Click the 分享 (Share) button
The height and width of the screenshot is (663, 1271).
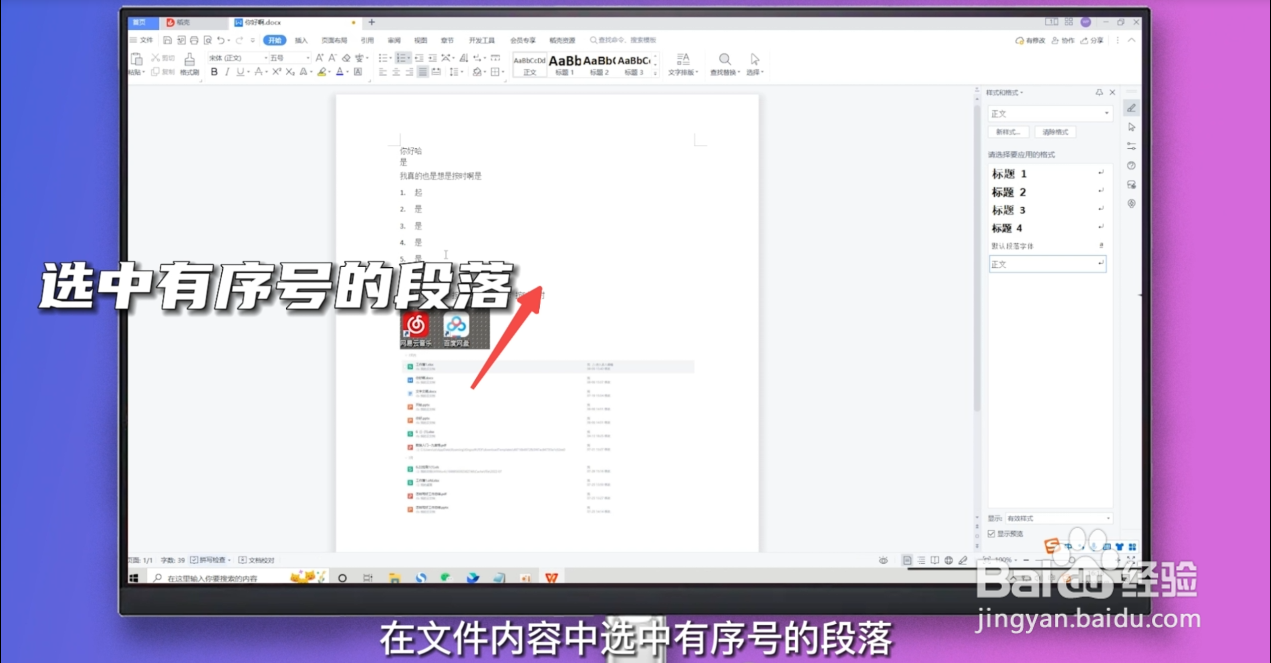(x=1094, y=40)
